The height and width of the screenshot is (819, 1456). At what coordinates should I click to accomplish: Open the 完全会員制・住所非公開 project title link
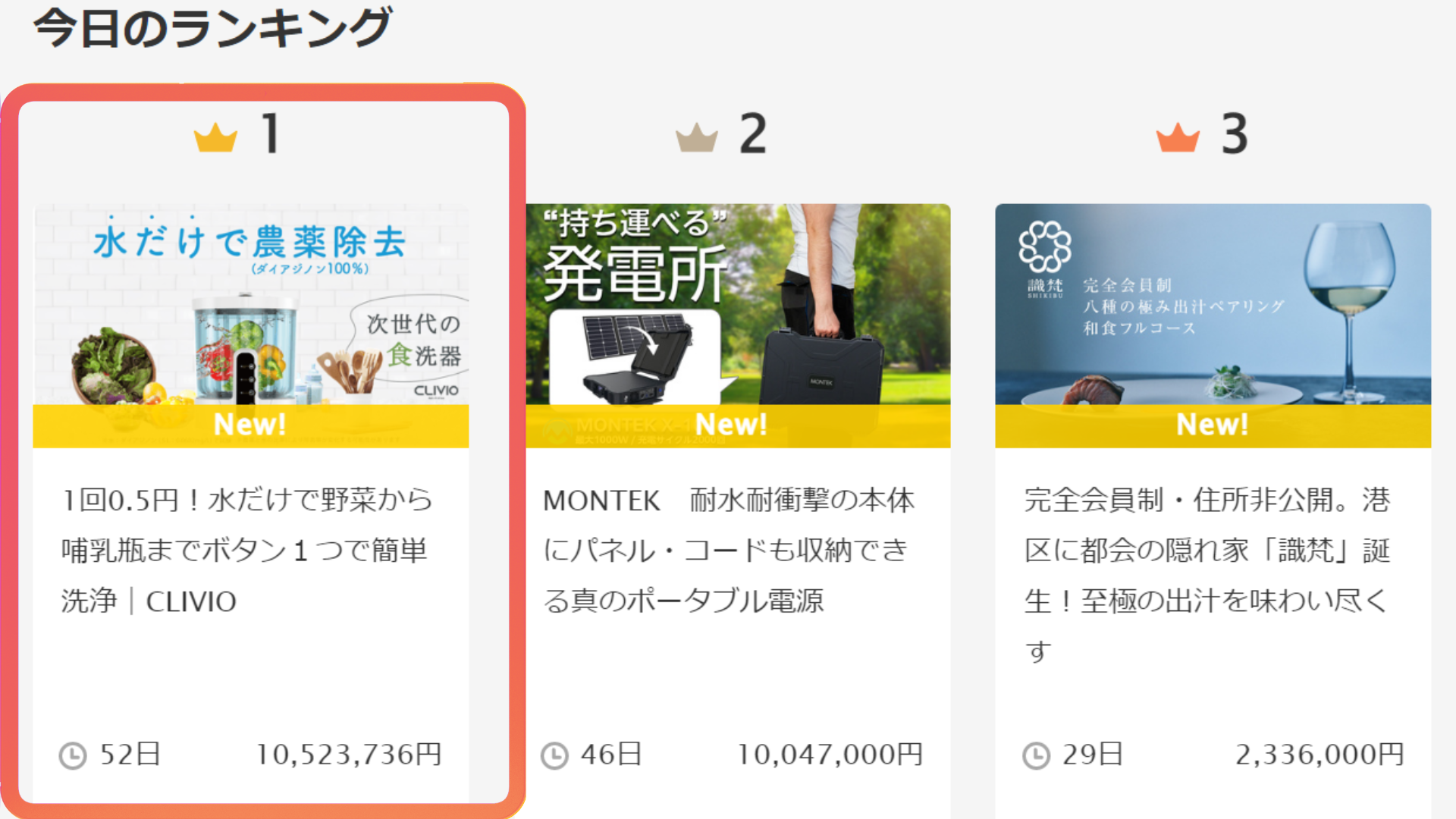click(1207, 576)
